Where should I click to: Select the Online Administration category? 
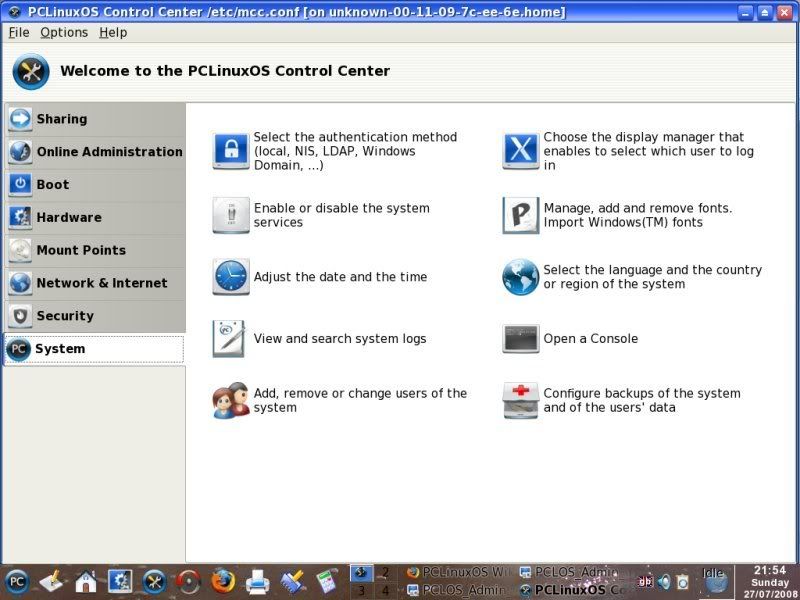tap(95, 152)
